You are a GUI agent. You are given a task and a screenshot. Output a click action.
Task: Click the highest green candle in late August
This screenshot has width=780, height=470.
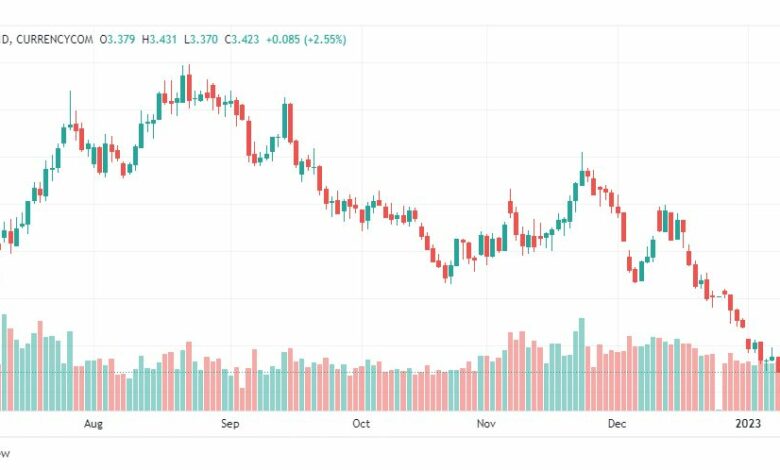[x=183, y=89]
